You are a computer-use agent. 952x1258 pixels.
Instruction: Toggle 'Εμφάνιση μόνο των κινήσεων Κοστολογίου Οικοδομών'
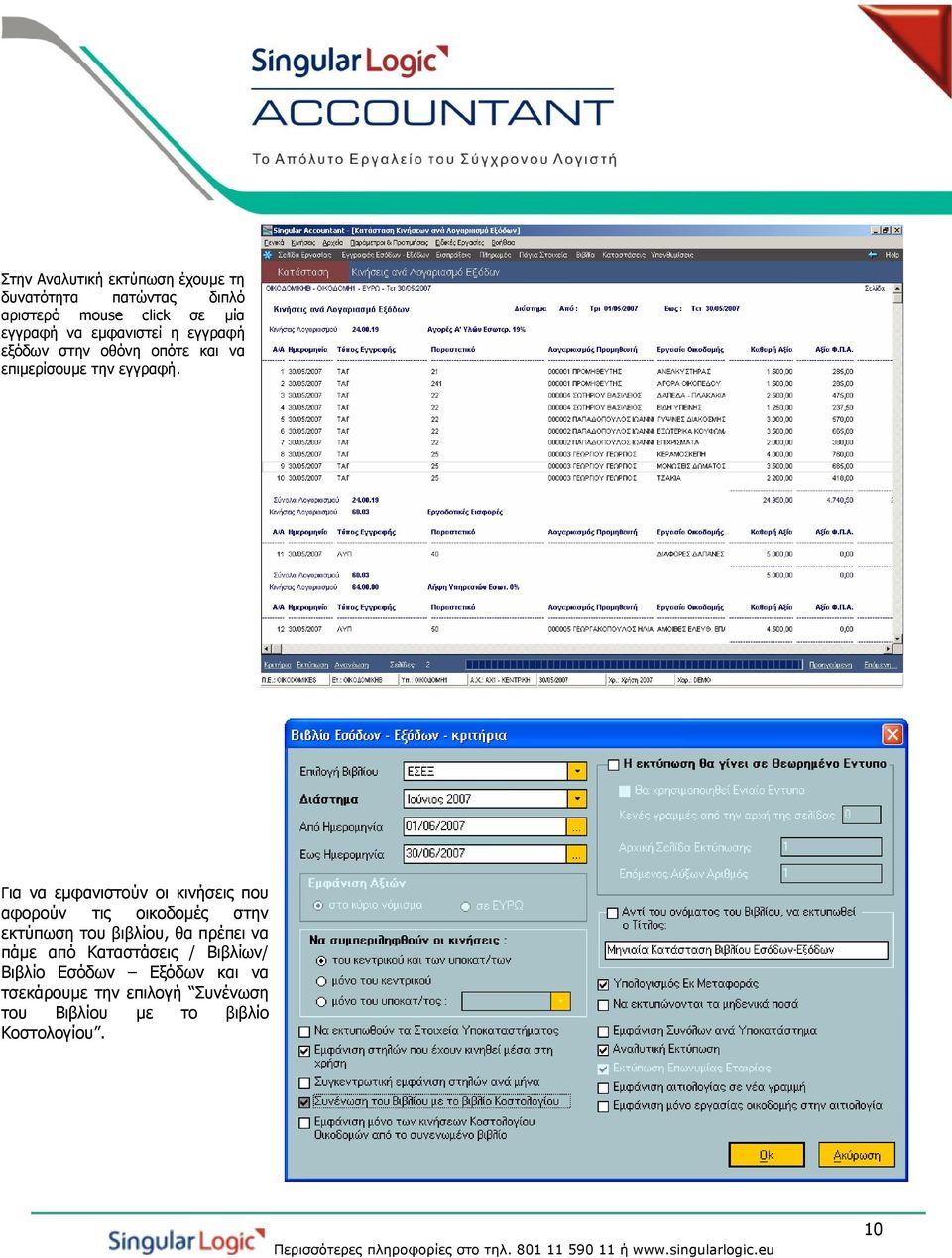click(305, 1122)
